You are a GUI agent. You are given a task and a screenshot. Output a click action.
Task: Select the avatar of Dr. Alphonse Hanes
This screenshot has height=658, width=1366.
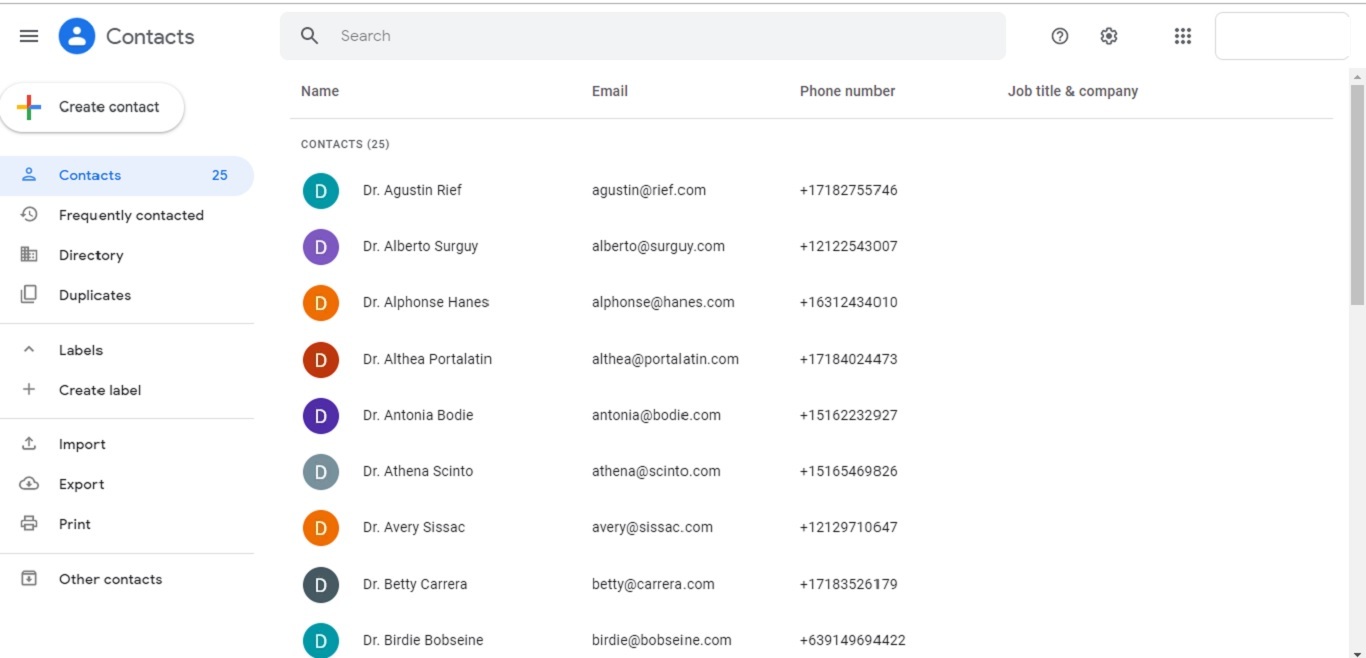[321, 302]
